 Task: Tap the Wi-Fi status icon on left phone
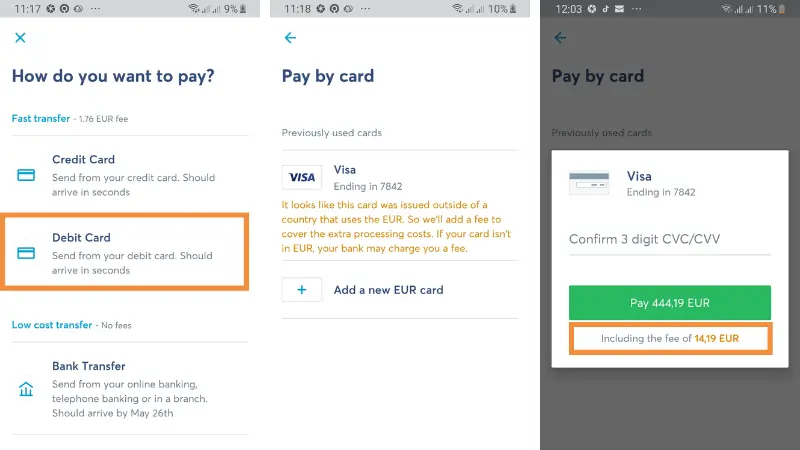click(x=193, y=8)
